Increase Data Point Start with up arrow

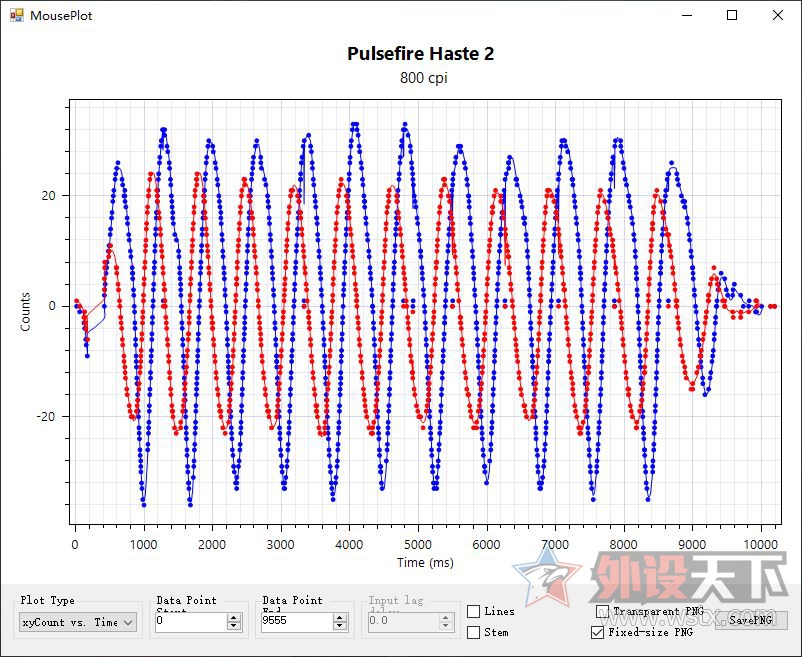234,618
